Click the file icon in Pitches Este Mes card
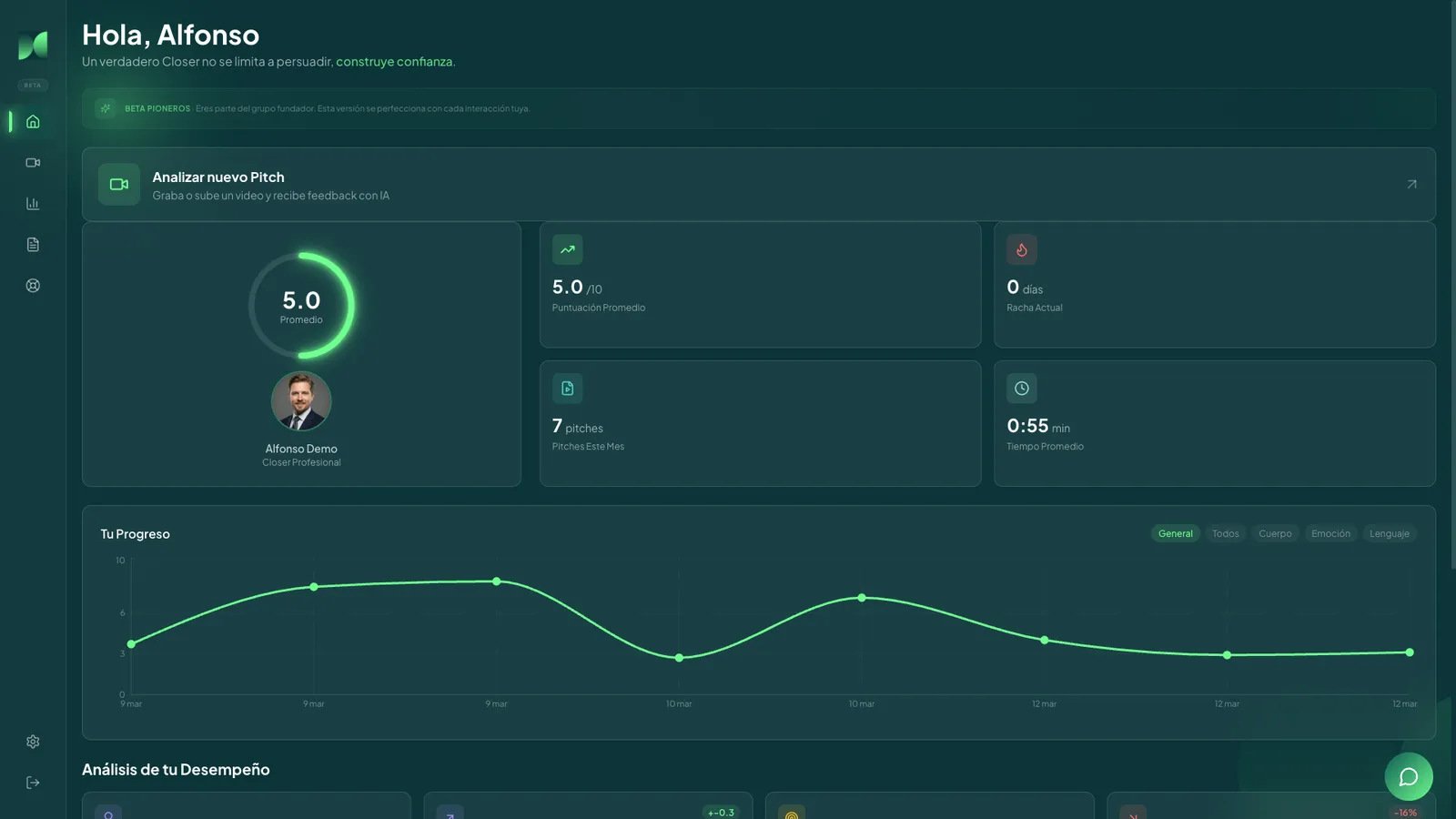 click(567, 389)
